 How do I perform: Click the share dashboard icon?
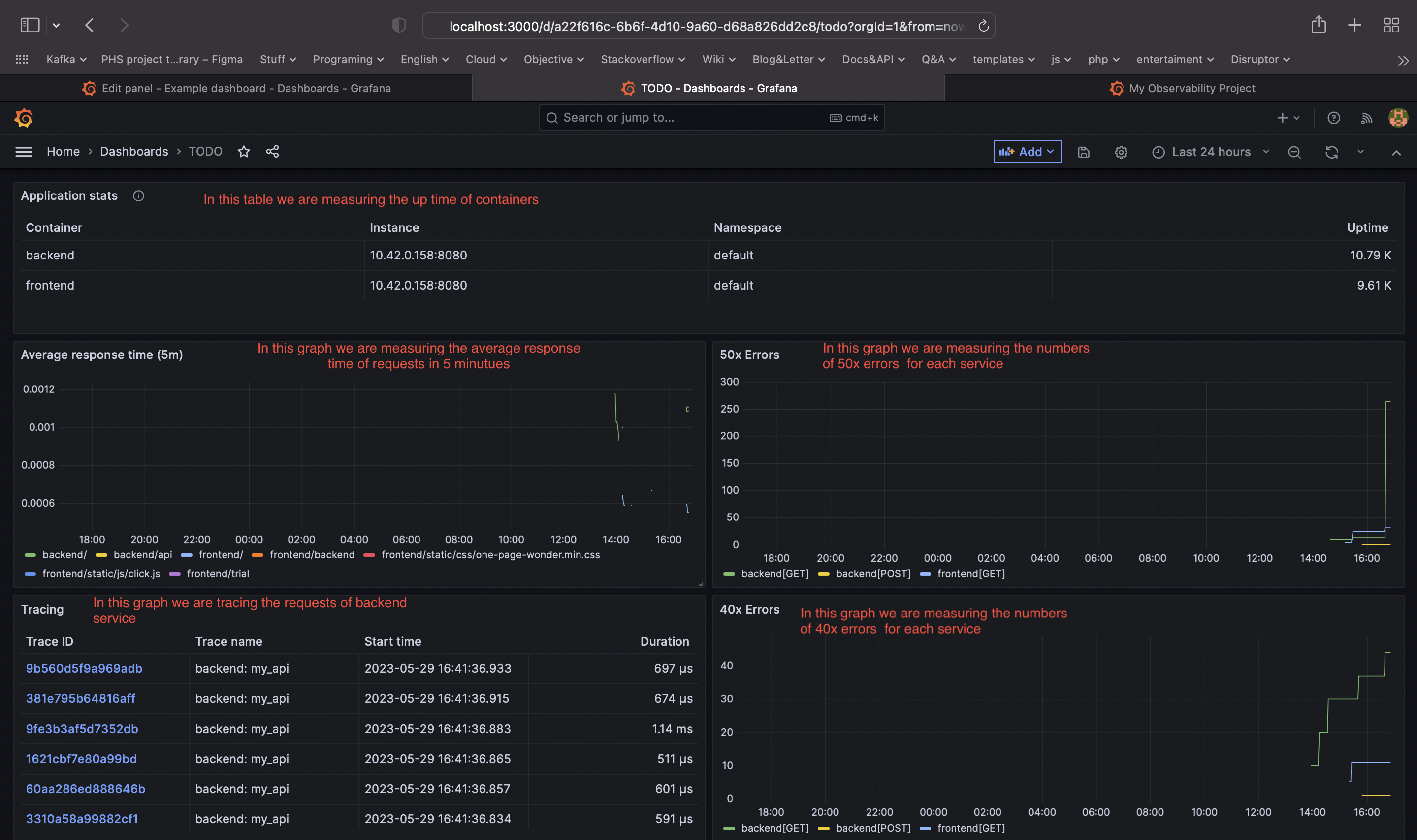pyautogui.click(x=272, y=152)
